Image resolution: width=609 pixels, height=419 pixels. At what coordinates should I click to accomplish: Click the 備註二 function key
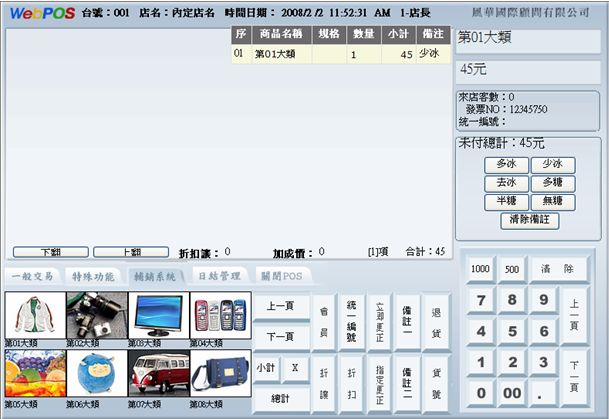coord(407,384)
